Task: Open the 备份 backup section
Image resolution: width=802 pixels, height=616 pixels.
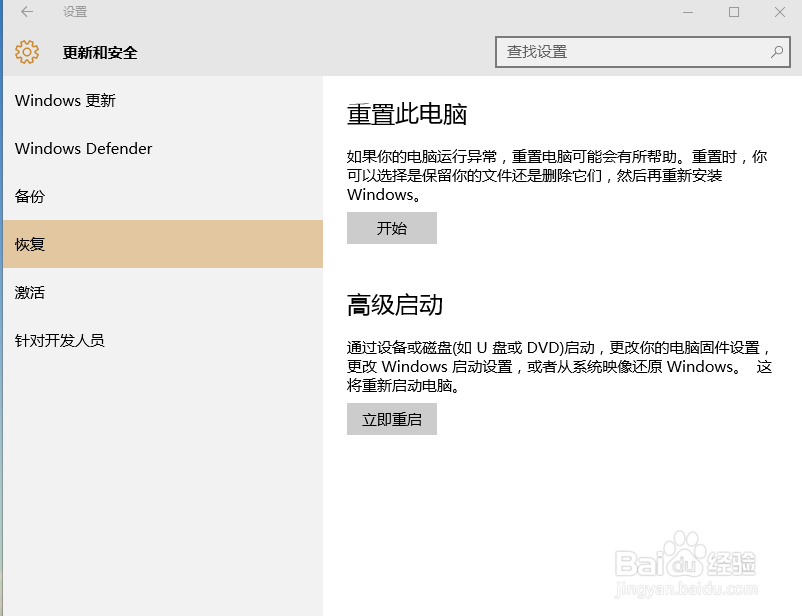Action: click(x=28, y=196)
